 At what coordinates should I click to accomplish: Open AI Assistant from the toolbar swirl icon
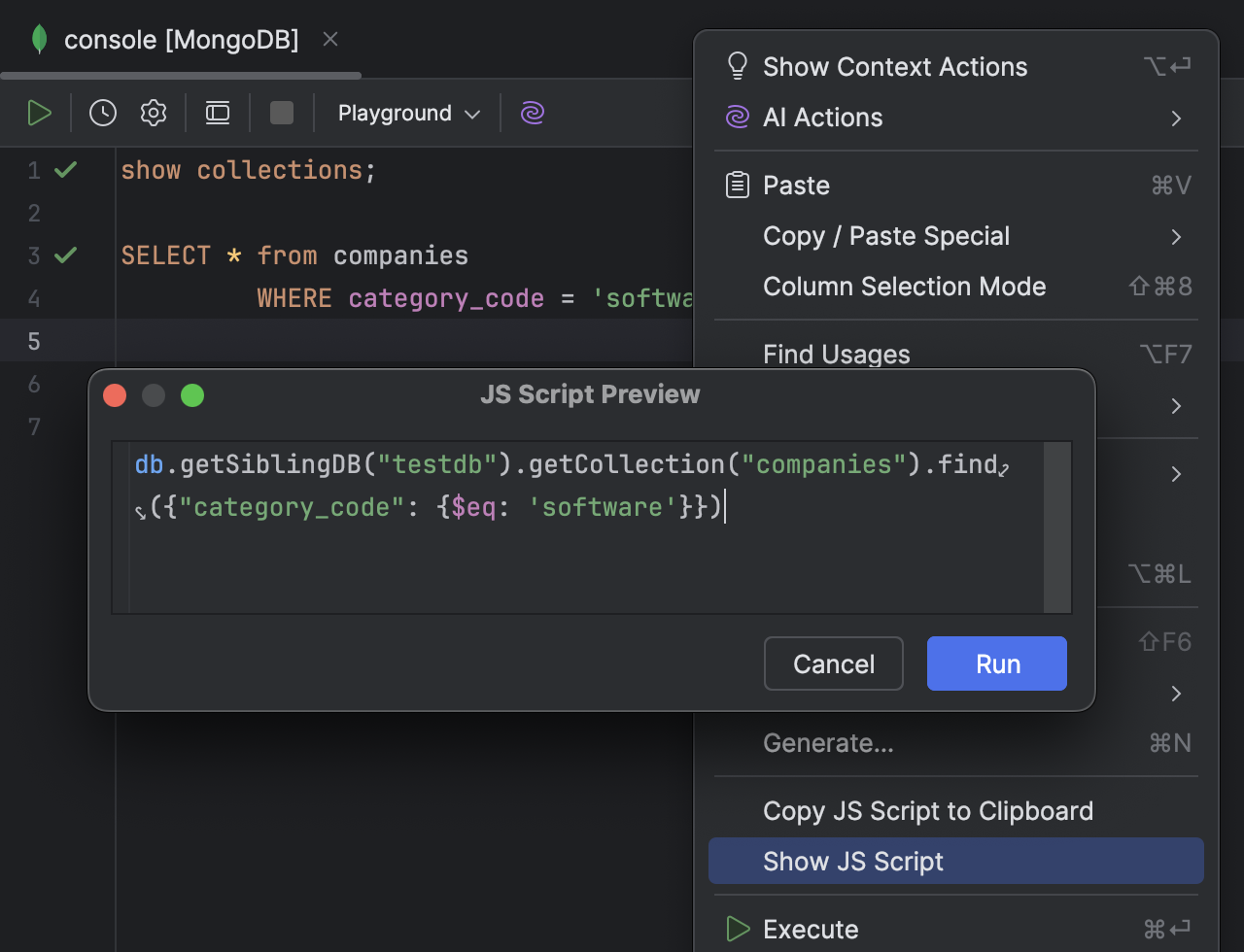pyautogui.click(x=532, y=113)
